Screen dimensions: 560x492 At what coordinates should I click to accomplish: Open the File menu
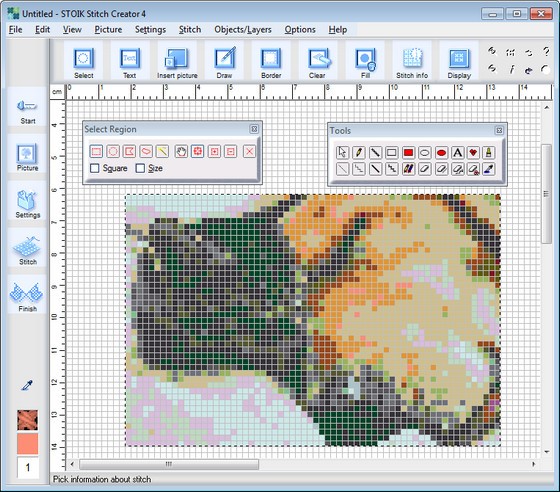click(x=15, y=30)
